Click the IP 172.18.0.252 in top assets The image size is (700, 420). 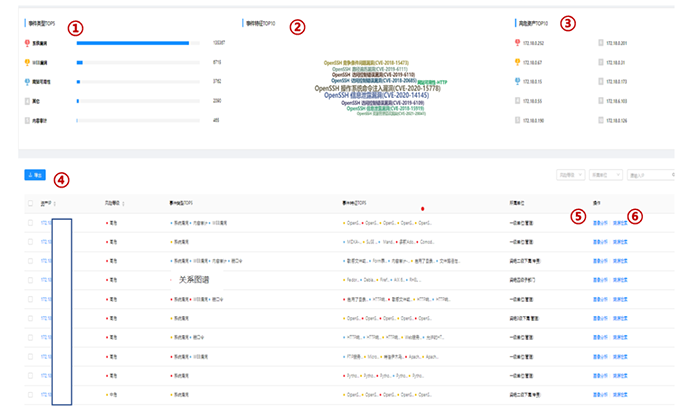pos(533,43)
